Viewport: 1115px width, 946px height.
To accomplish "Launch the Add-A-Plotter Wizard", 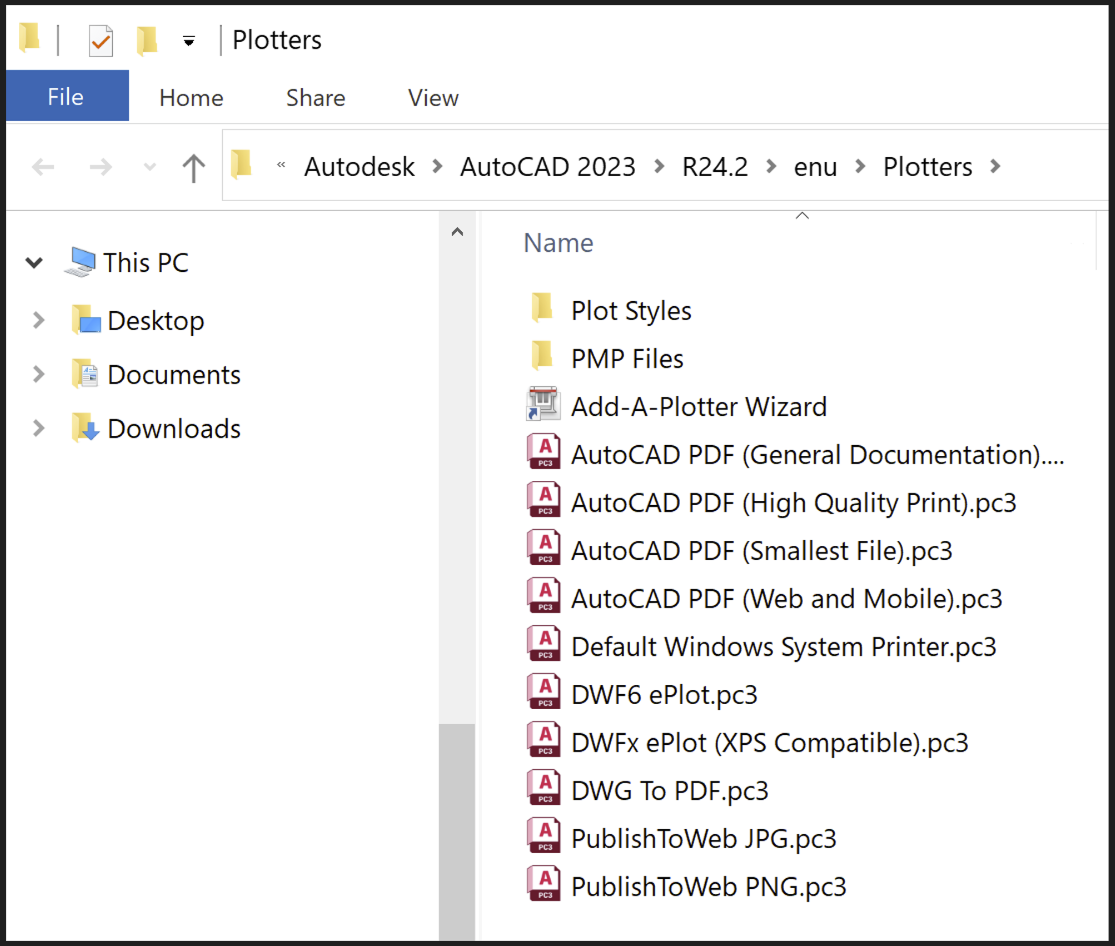I will [698, 406].
